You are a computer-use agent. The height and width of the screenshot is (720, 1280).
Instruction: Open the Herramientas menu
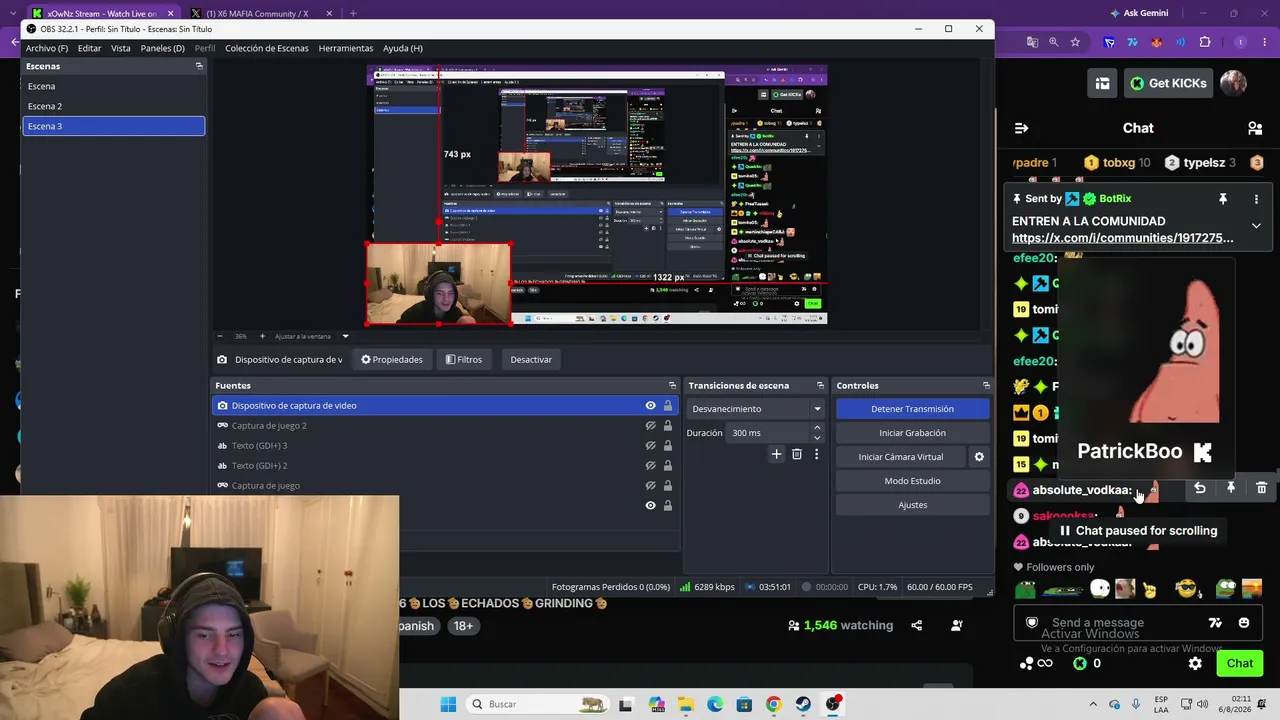click(x=346, y=48)
